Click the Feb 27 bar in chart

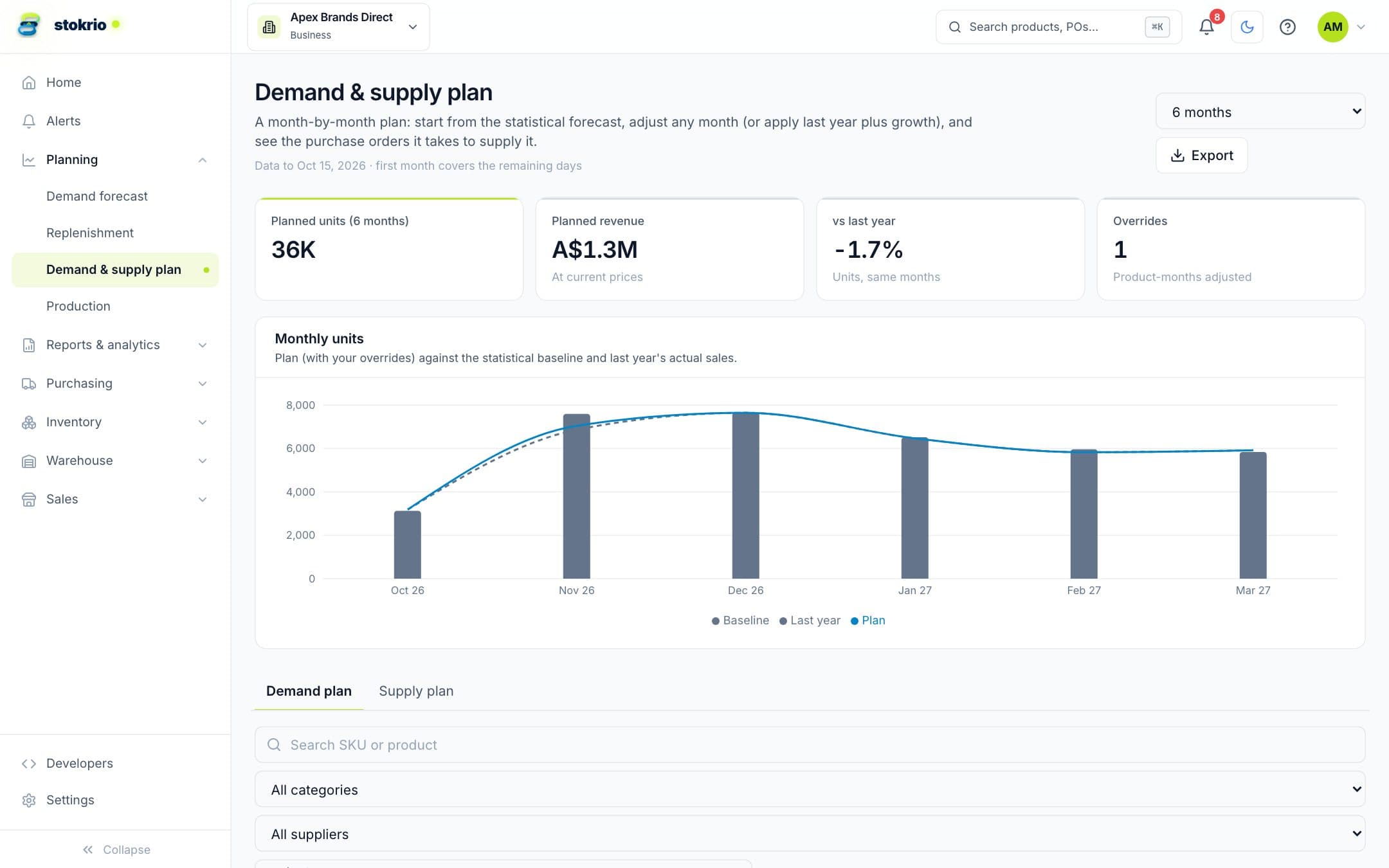coord(1084,514)
